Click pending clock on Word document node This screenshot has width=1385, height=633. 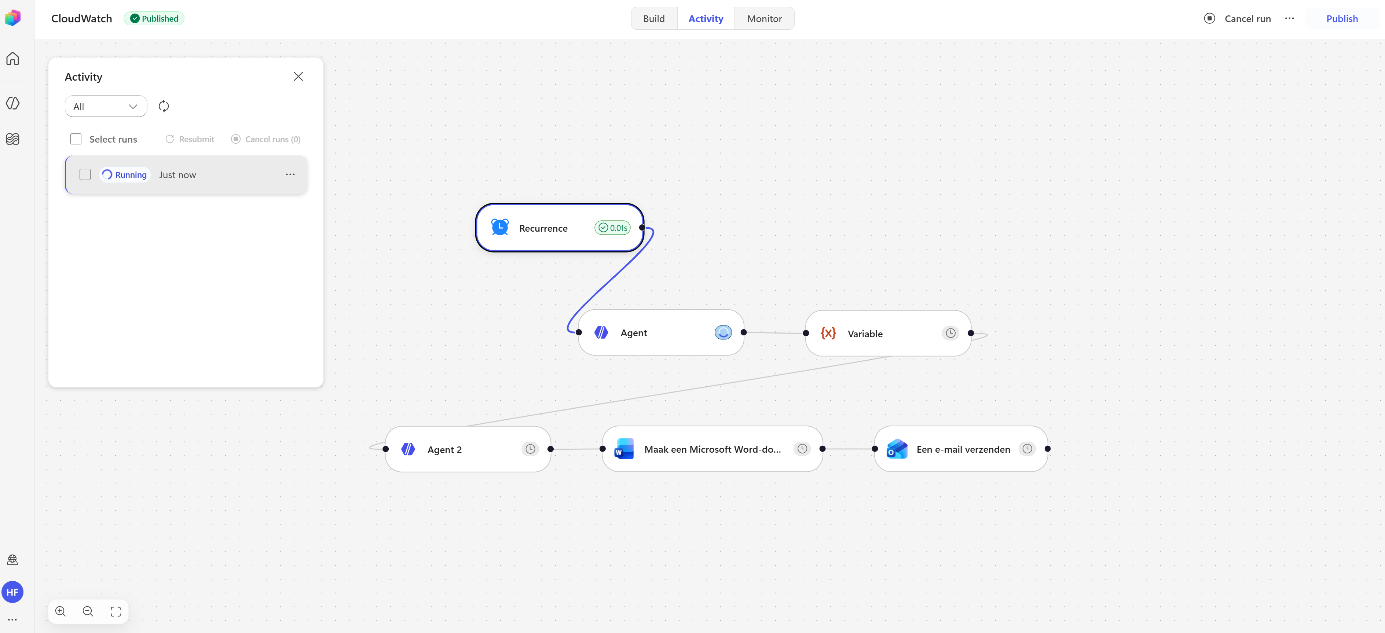click(x=802, y=449)
